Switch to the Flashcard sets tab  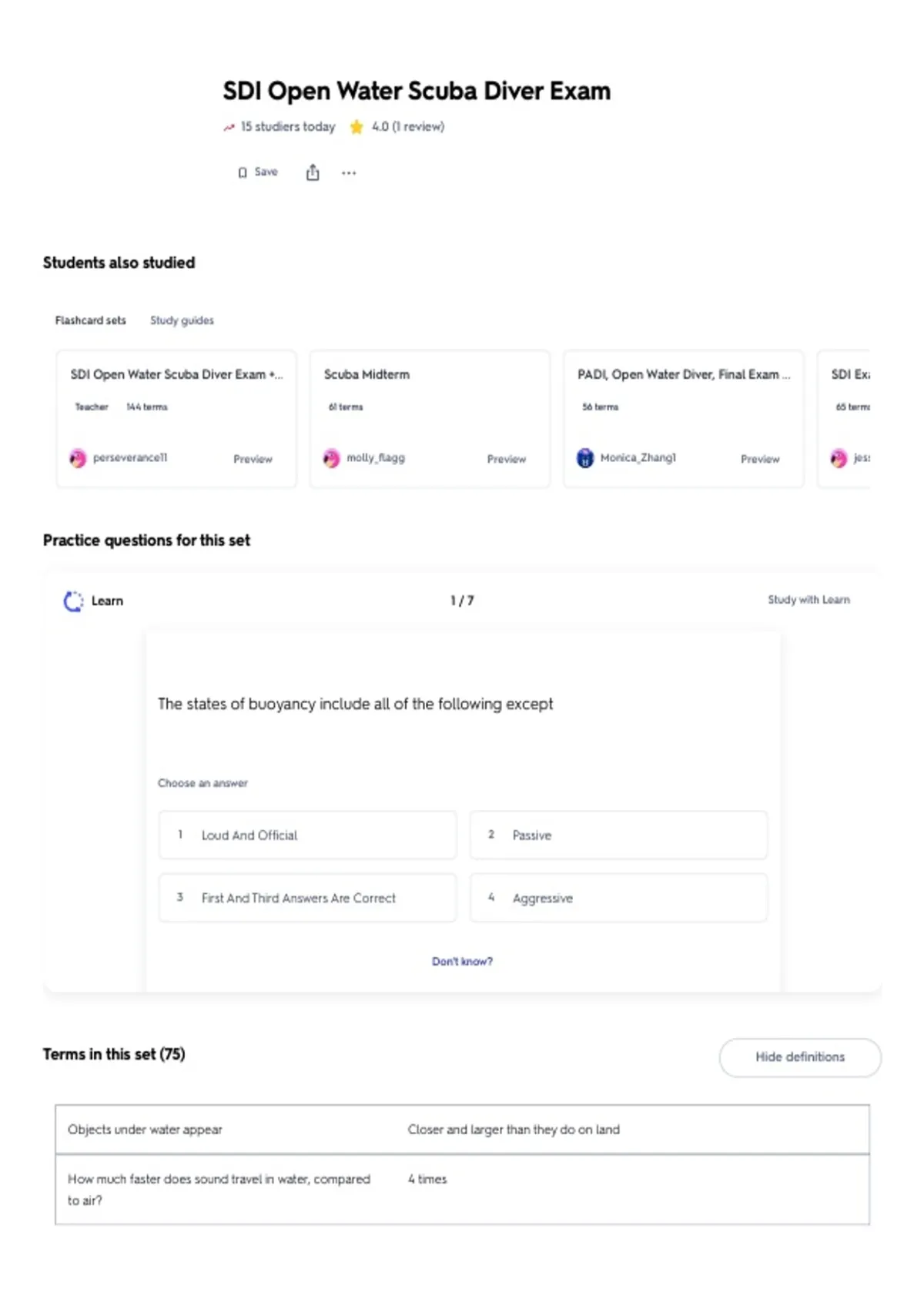(90, 320)
